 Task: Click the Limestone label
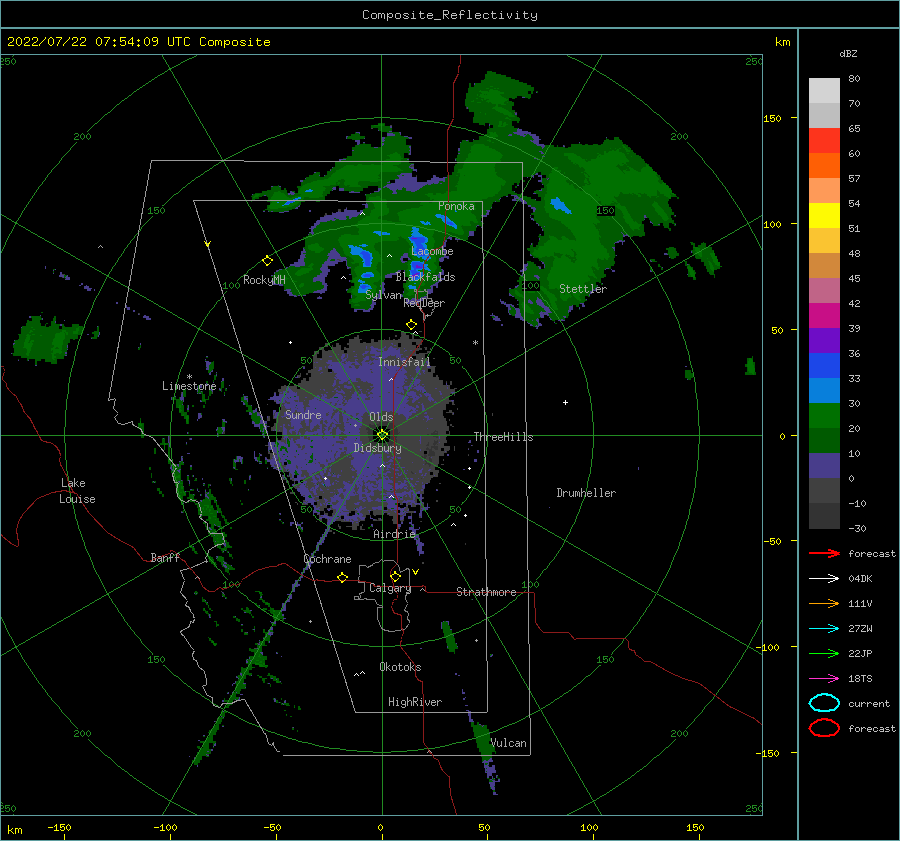point(189,386)
